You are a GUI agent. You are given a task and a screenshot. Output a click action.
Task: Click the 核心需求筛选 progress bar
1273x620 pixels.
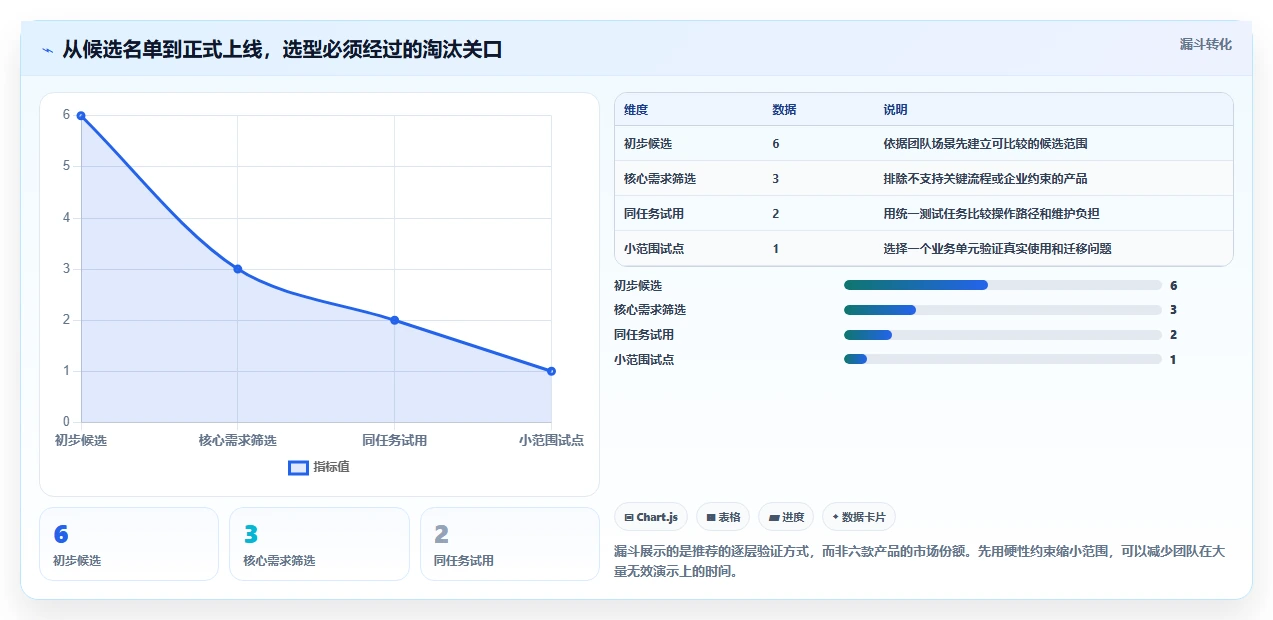coord(1003,310)
